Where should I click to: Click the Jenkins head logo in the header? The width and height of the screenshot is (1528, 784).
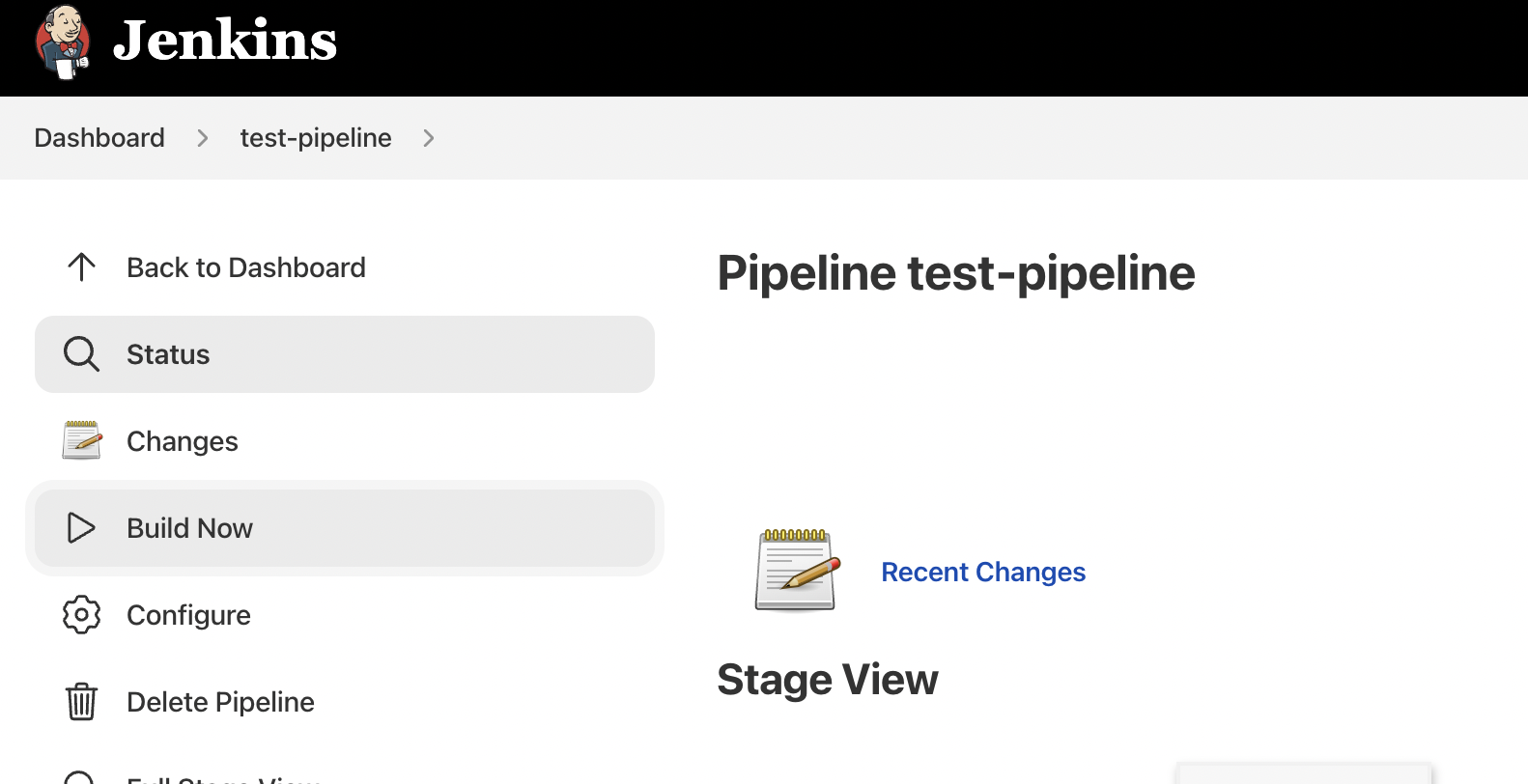(x=62, y=42)
